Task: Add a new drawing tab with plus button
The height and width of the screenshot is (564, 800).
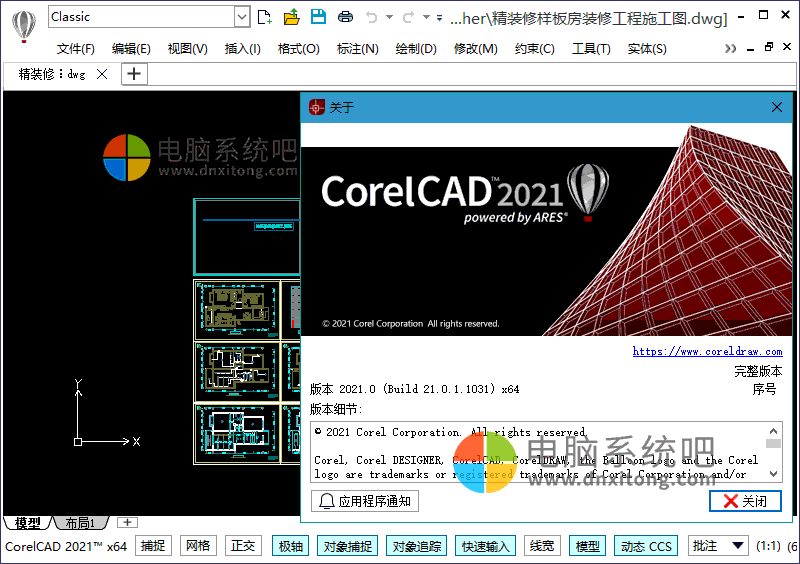Action: tap(134, 74)
